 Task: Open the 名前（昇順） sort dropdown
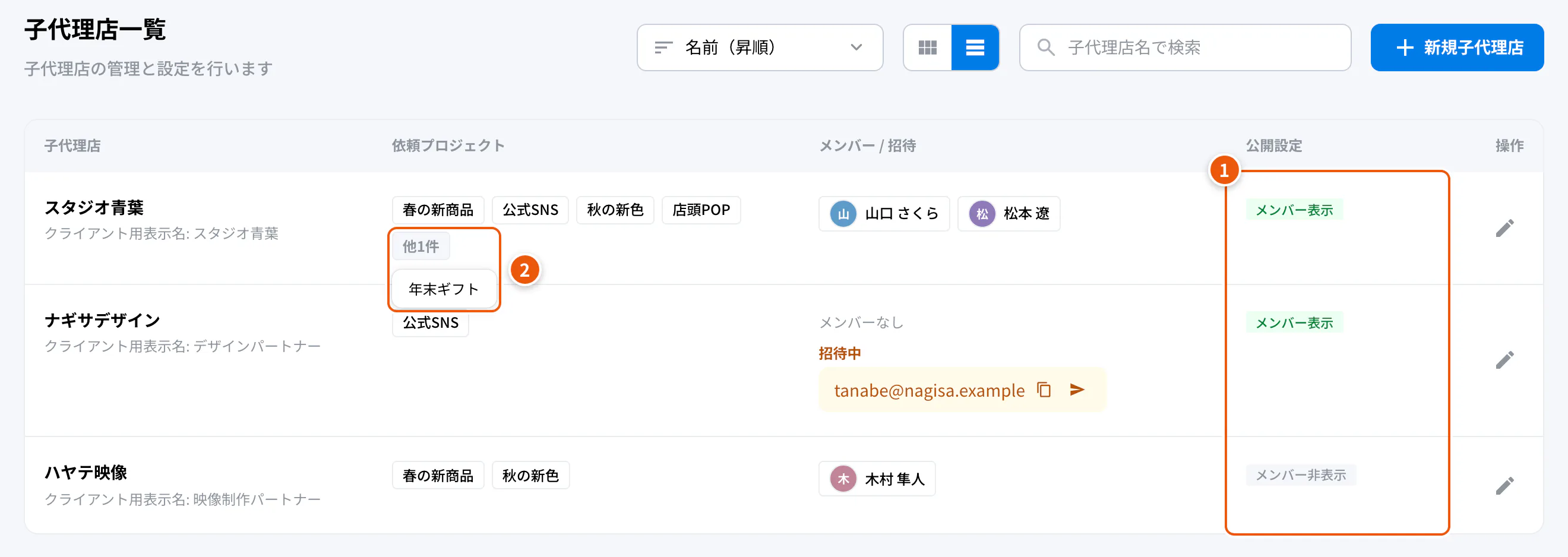760,48
